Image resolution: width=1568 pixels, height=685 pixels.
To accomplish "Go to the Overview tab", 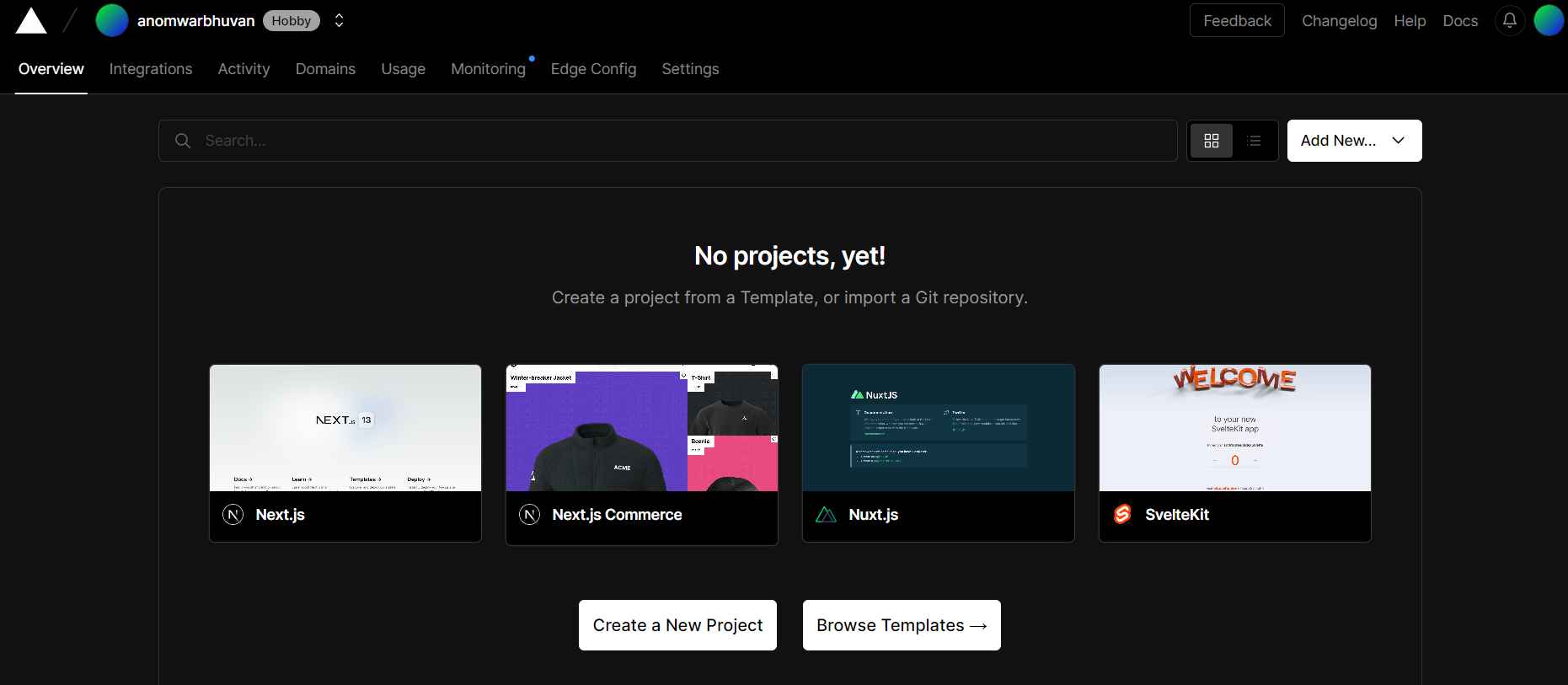I will [x=51, y=69].
